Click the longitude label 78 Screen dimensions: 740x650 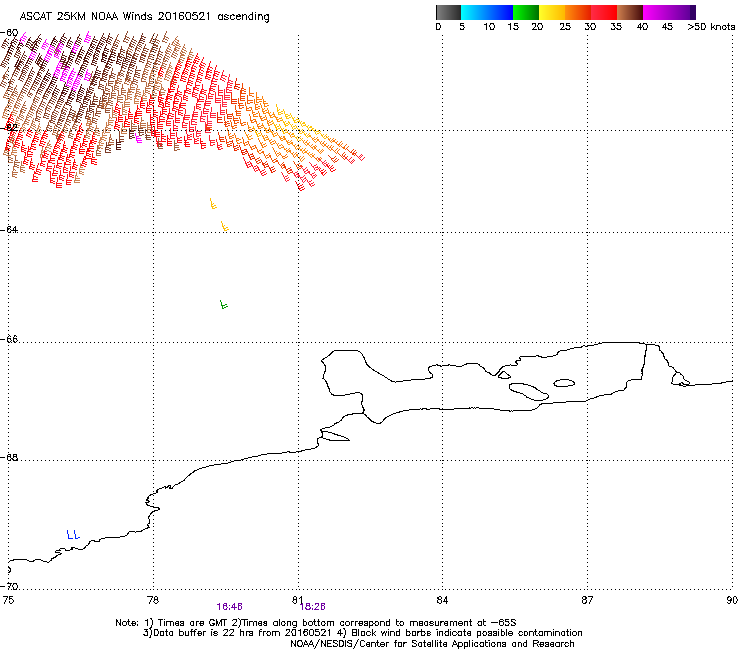[x=153, y=600]
